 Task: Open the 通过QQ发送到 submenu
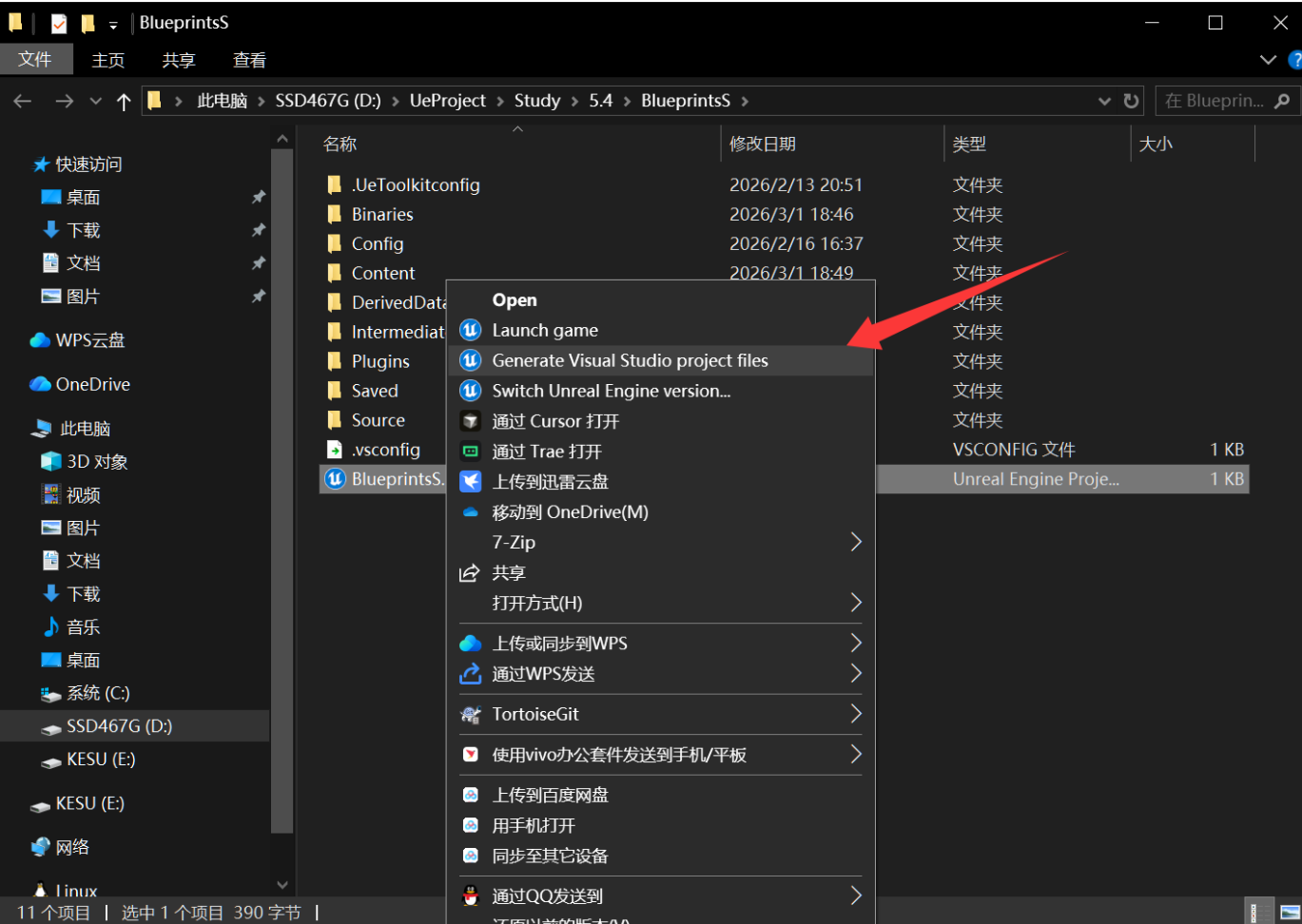(661, 896)
